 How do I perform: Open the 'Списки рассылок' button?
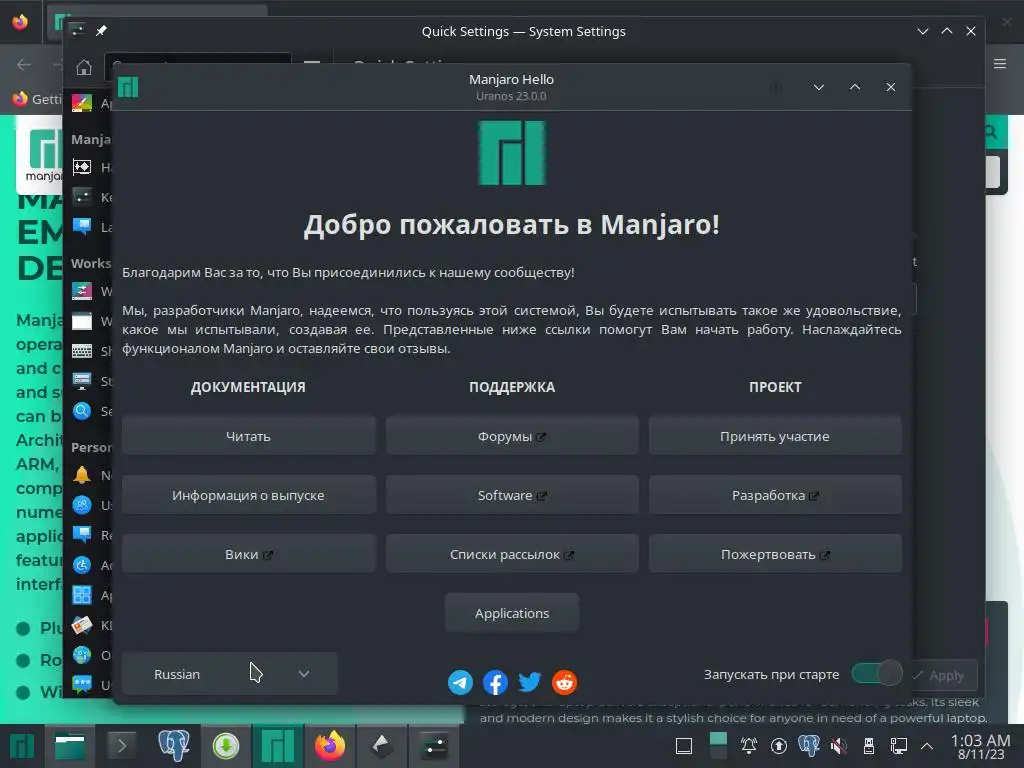(512, 554)
